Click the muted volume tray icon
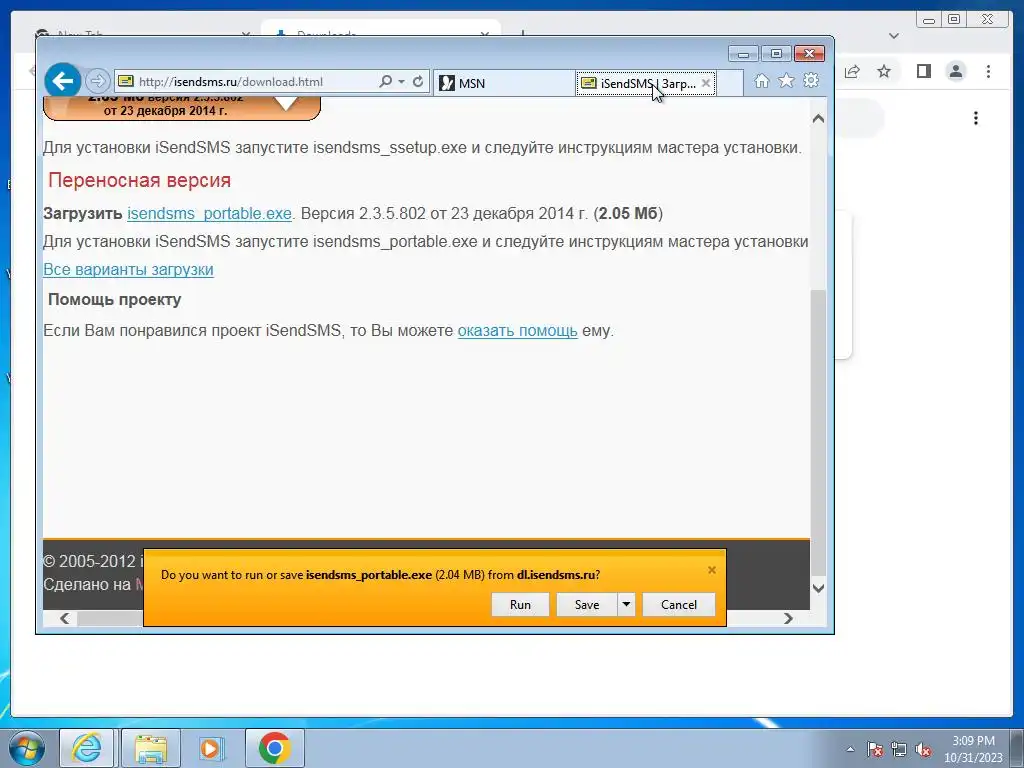Viewport: 1024px width, 768px height. (x=923, y=749)
